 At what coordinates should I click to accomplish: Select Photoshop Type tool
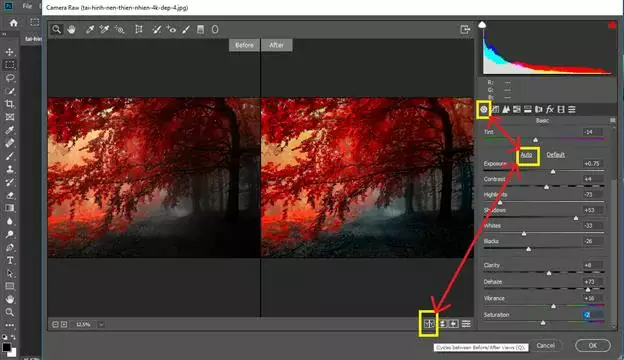coord(10,261)
